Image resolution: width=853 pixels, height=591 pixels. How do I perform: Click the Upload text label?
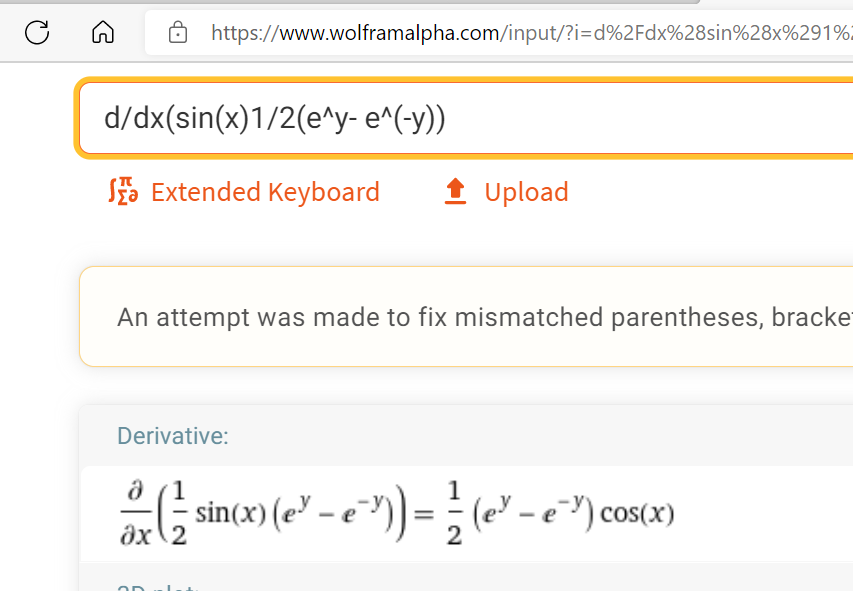[526, 192]
